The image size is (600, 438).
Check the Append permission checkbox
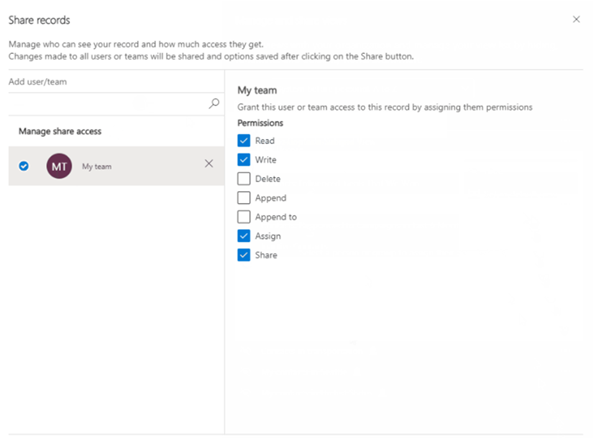click(x=244, y=198)
